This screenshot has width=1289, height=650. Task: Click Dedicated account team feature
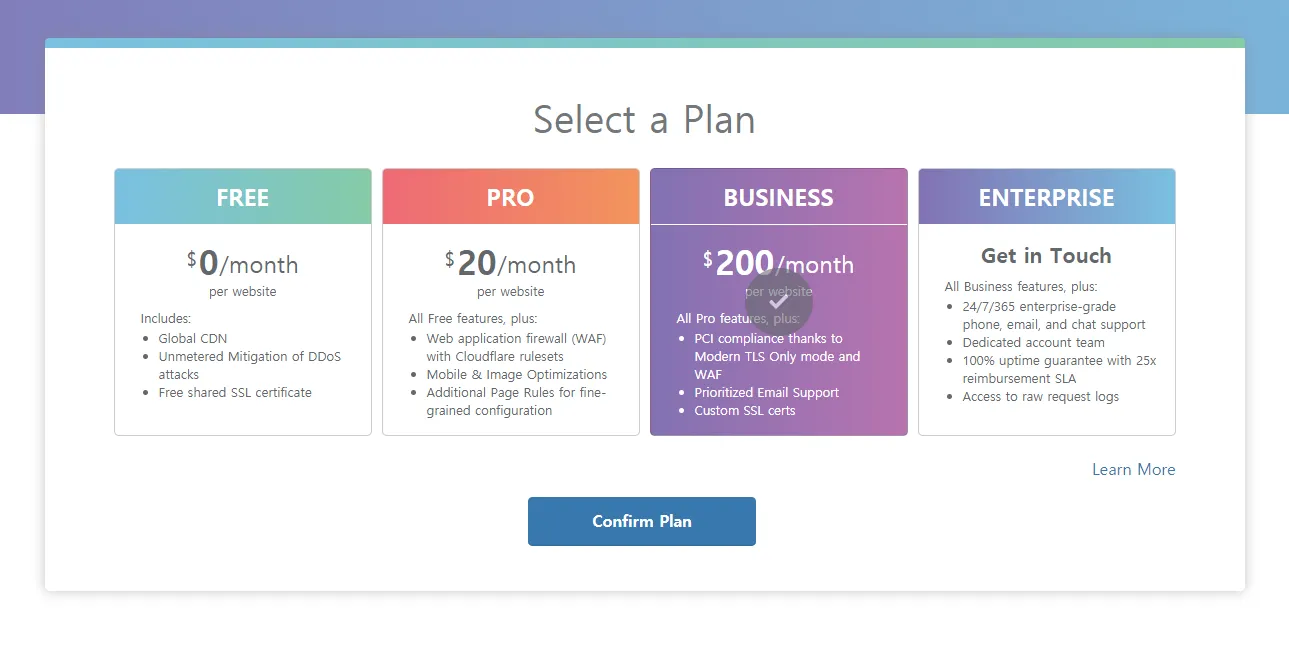(x=1033, y=342)
